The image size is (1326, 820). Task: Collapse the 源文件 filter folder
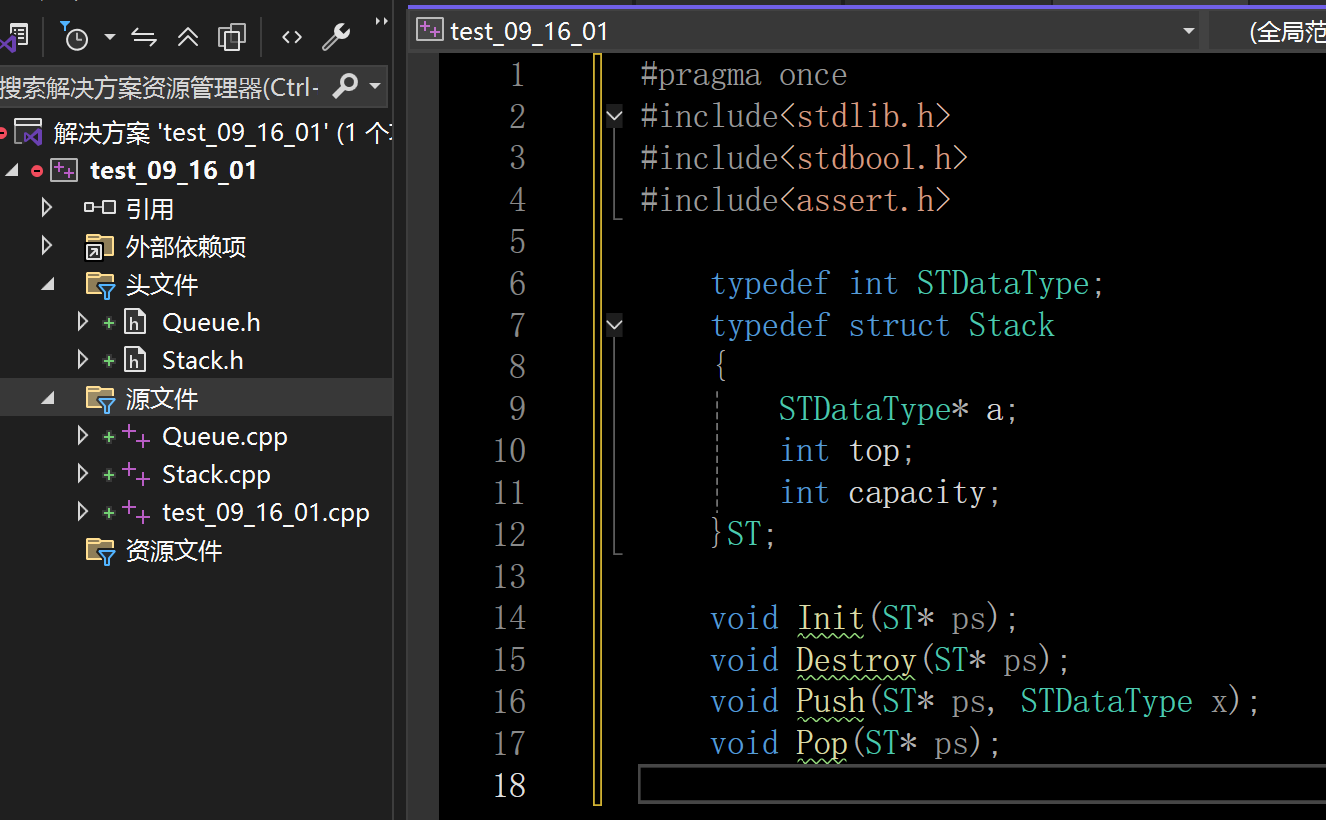48,399
